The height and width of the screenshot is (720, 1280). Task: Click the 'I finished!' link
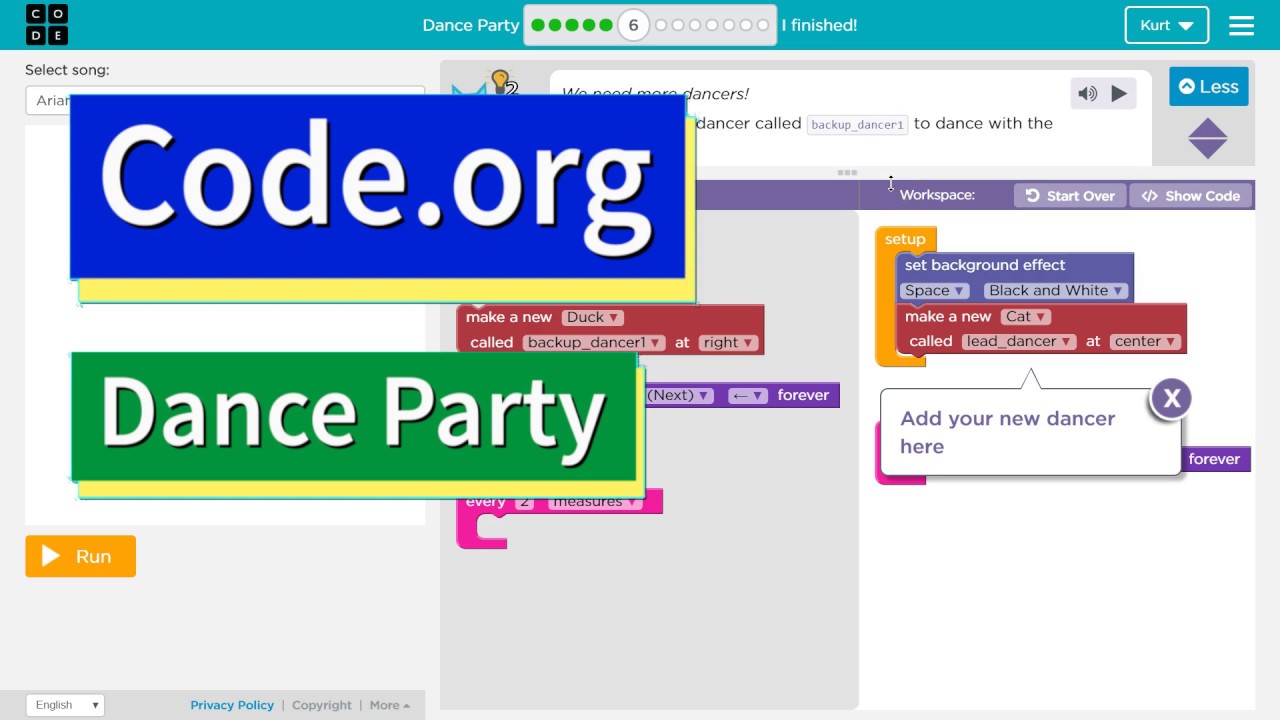click(819, 25)
